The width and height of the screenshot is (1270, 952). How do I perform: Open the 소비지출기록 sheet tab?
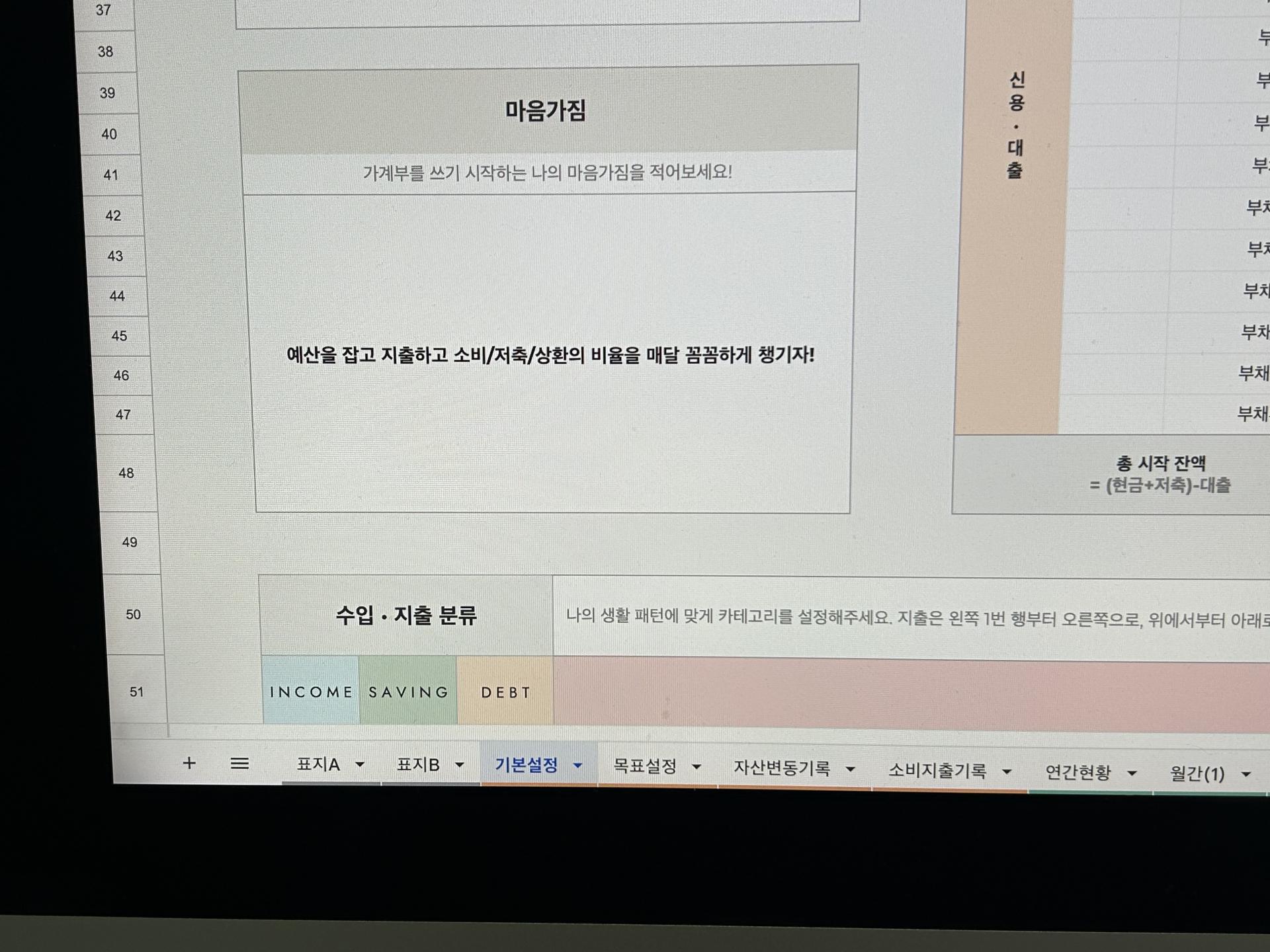[937, 770]
